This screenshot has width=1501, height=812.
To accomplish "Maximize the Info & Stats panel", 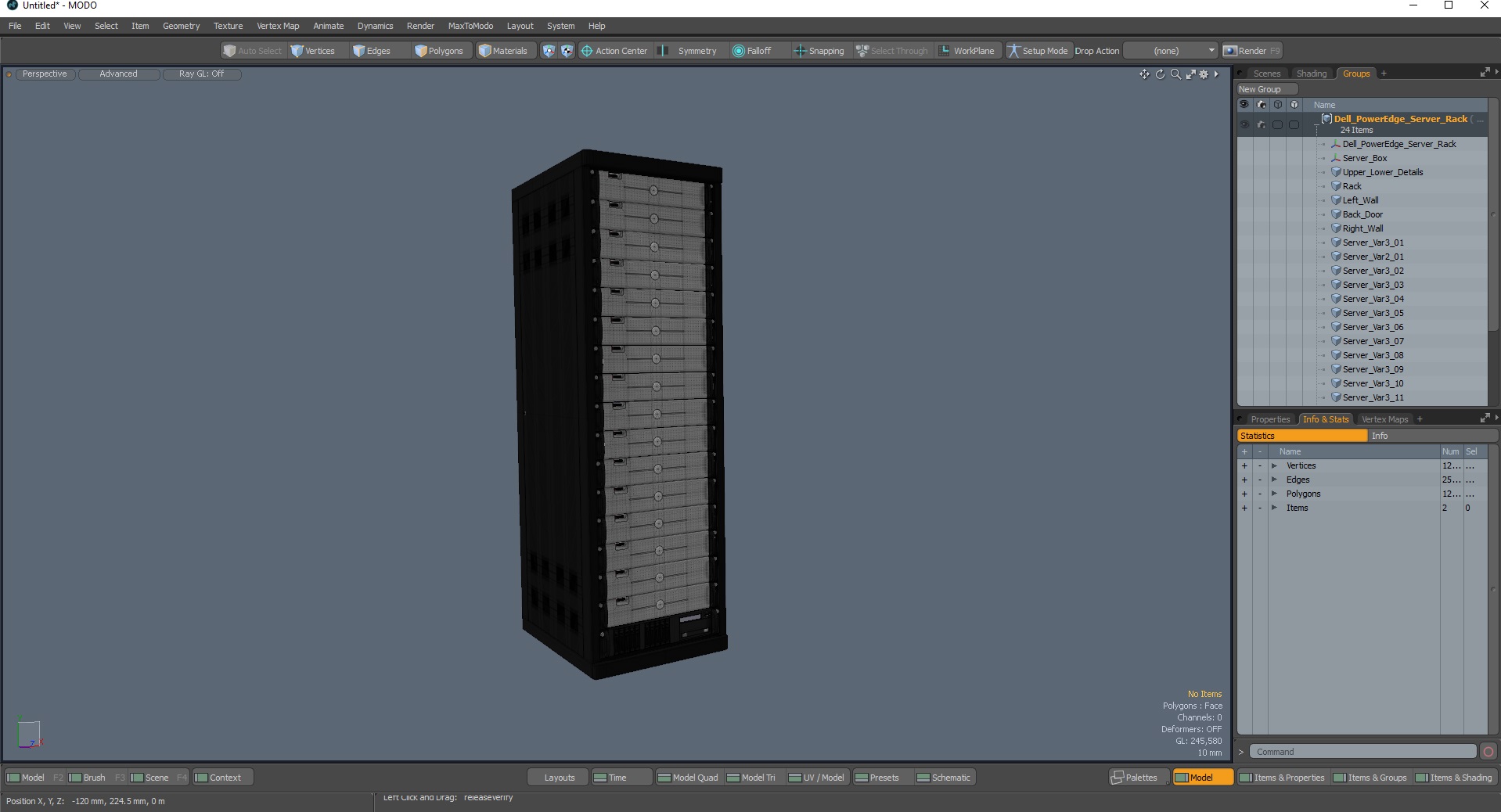I will point(1485,419).
